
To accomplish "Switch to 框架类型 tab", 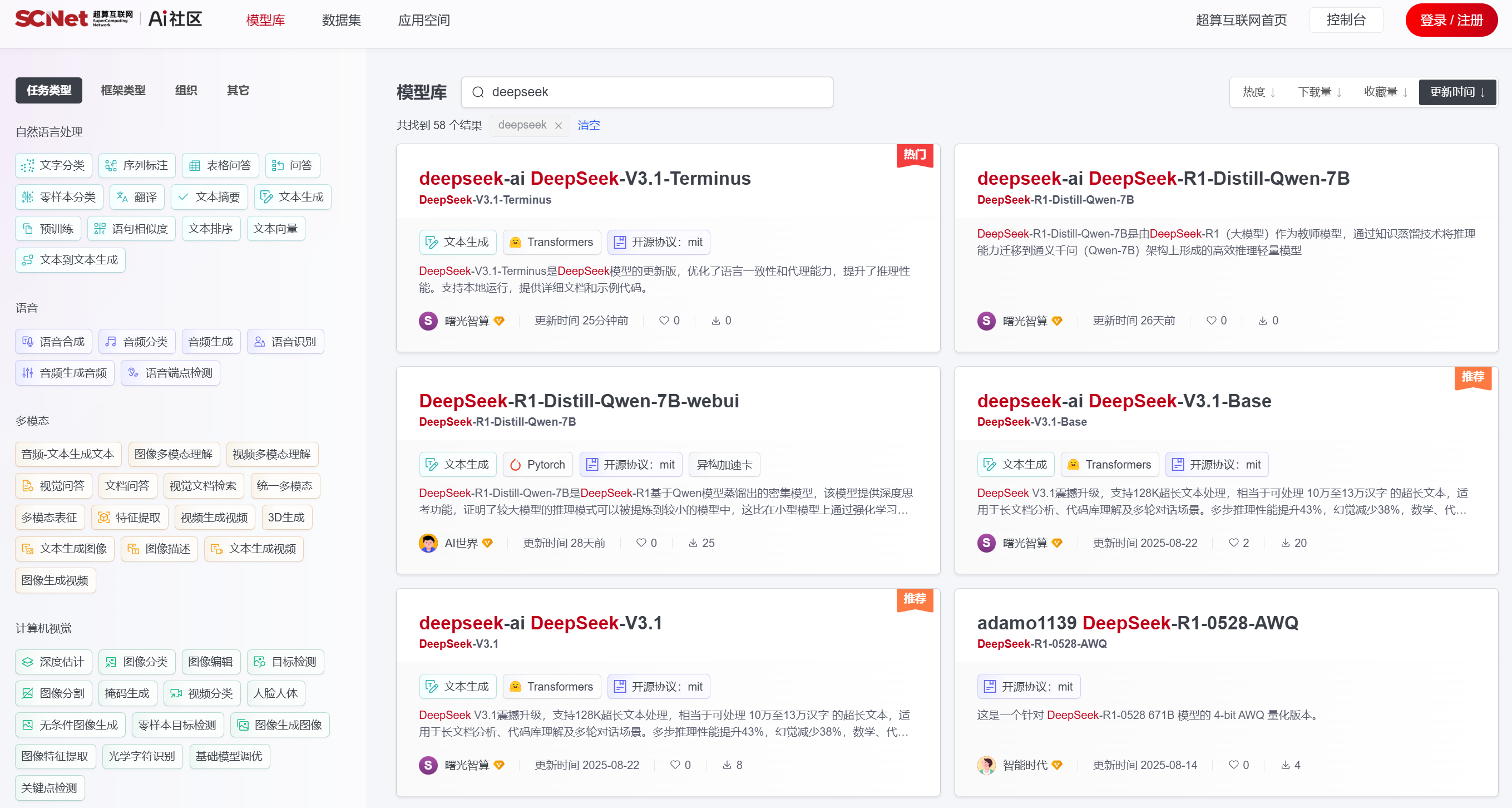I will point(123,91).
